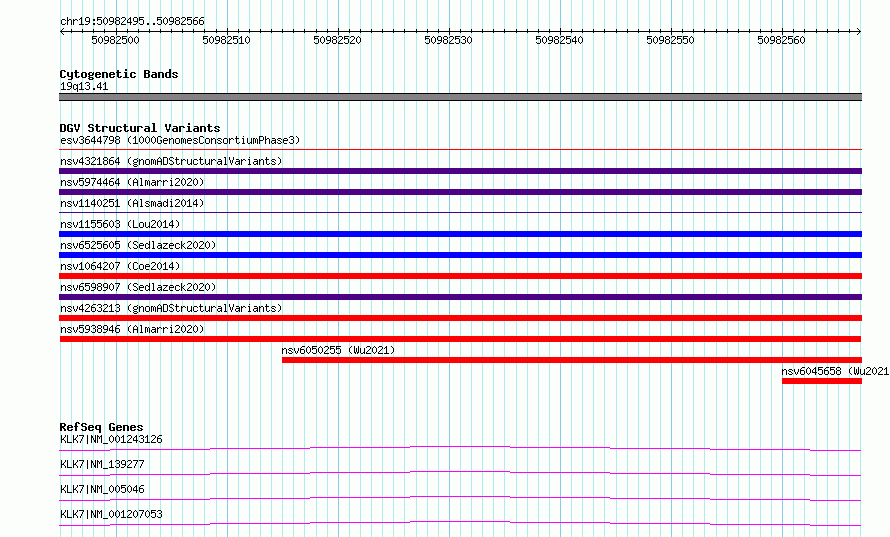Viewport: 890px width, 537px height.
Task: Open variant nsv6525605 Sedlazeck2020 label
Action: pos(138,245)
